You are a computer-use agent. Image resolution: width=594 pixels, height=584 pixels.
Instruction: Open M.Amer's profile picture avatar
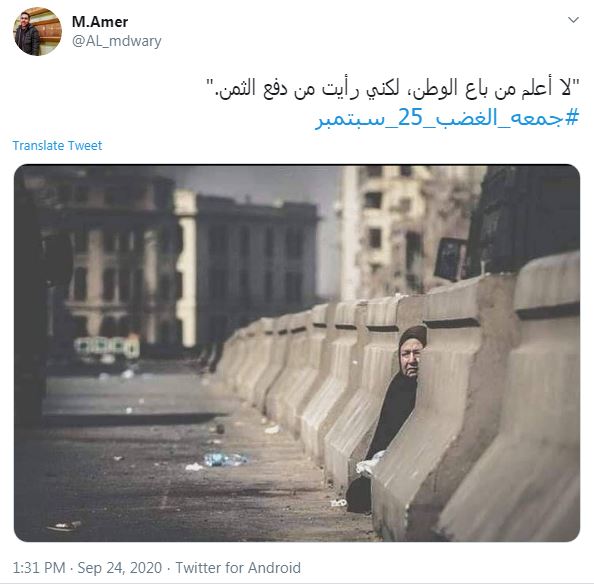tap(38, 31)
